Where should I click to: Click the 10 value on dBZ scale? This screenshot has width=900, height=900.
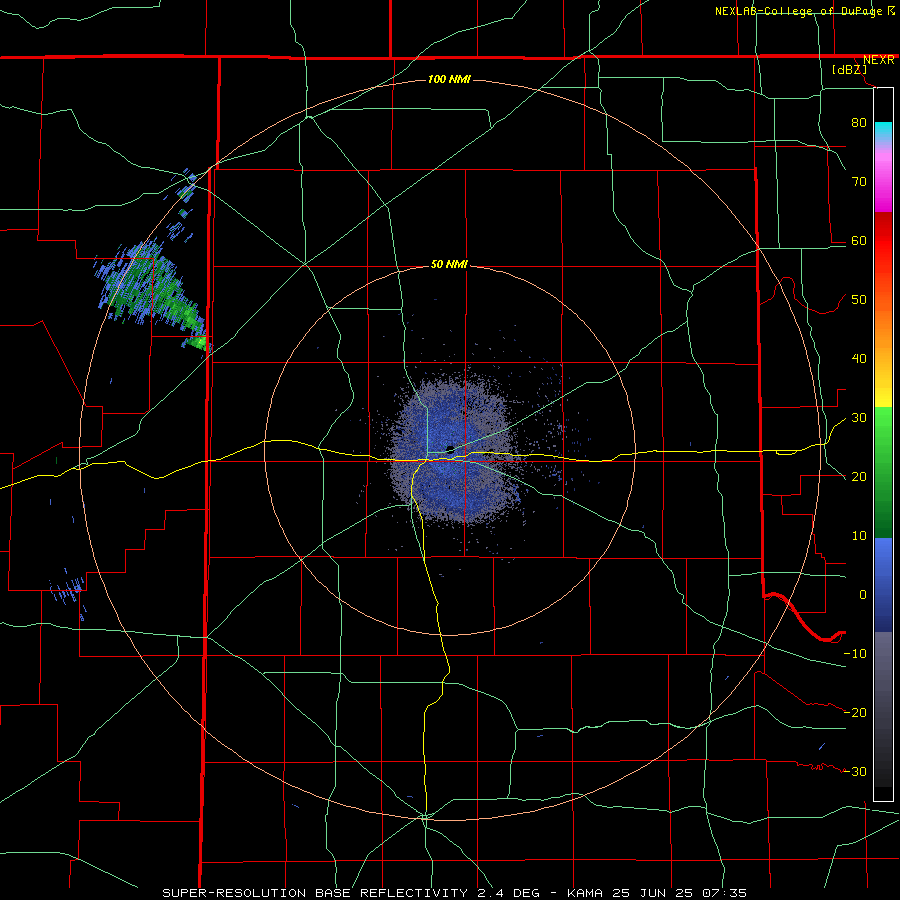pyautogui.click(x=859, y=536)
